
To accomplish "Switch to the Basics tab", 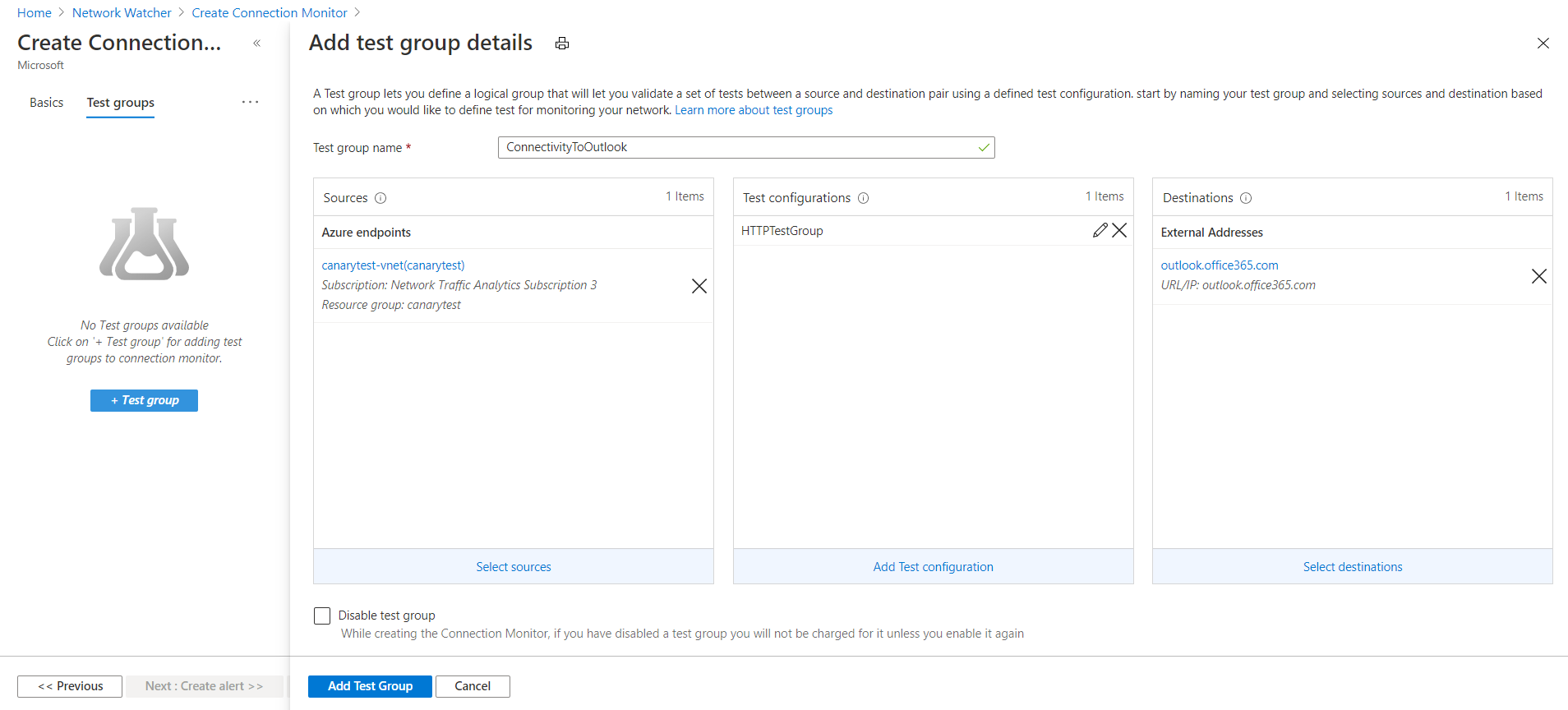I will pos(46,103).
